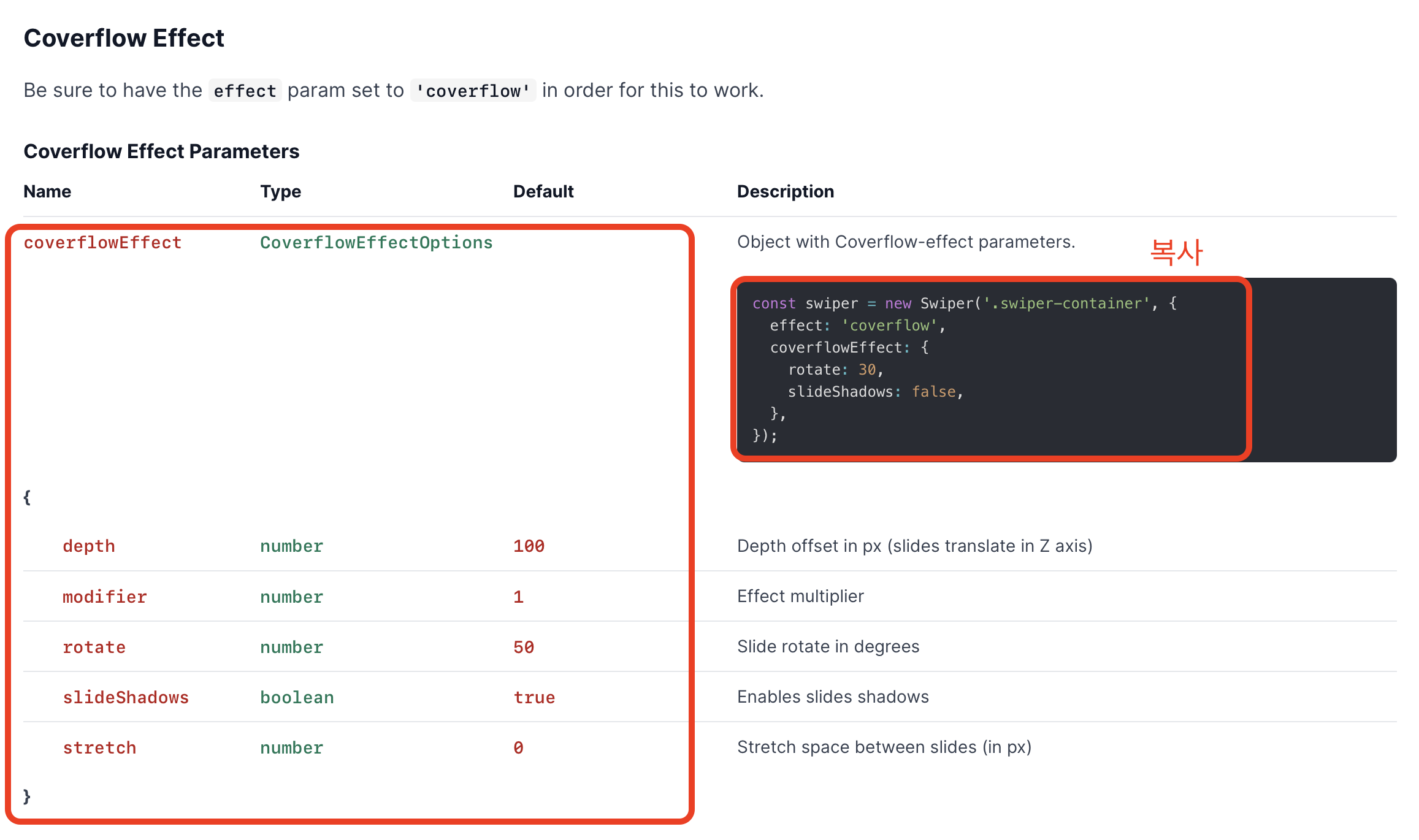
Task: Click the inline effect code word
Action: point(245,91)
